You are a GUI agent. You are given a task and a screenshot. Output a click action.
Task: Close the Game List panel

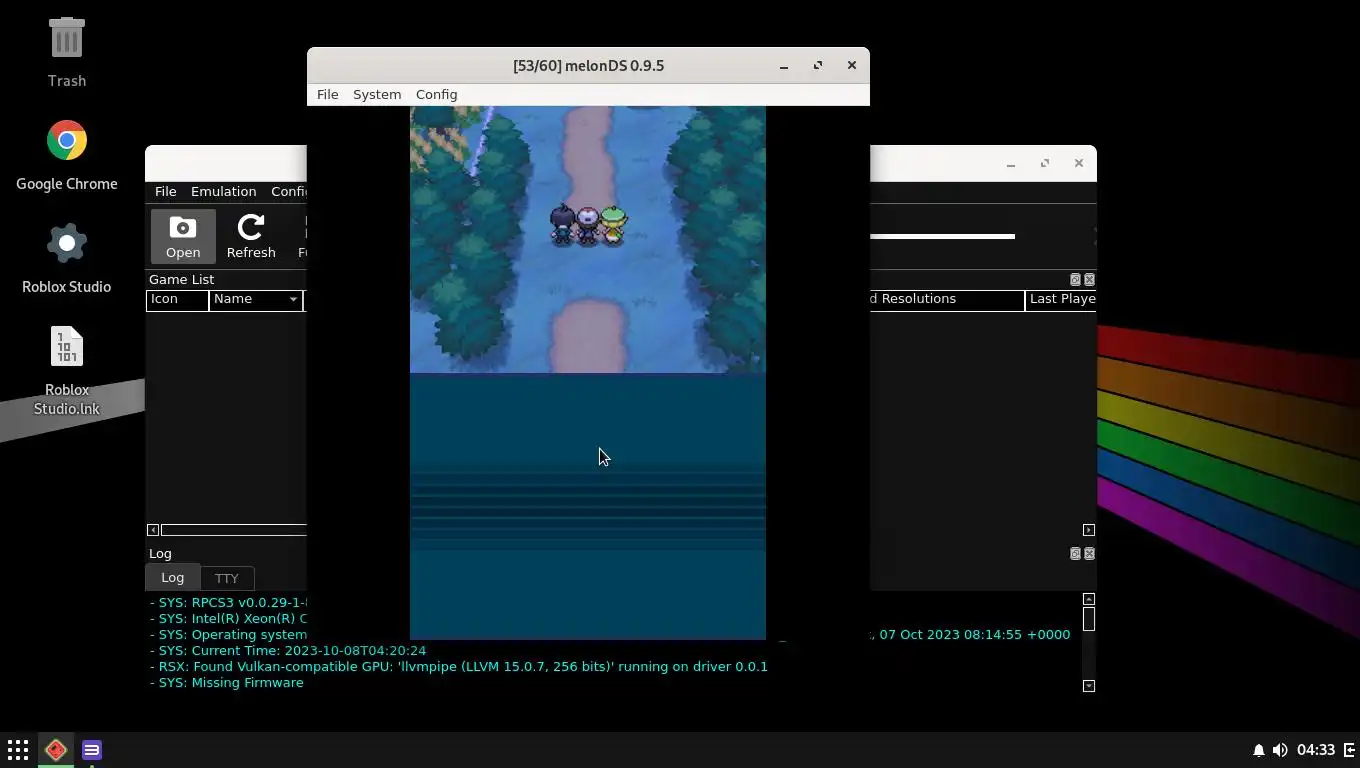click(1089, 279)
